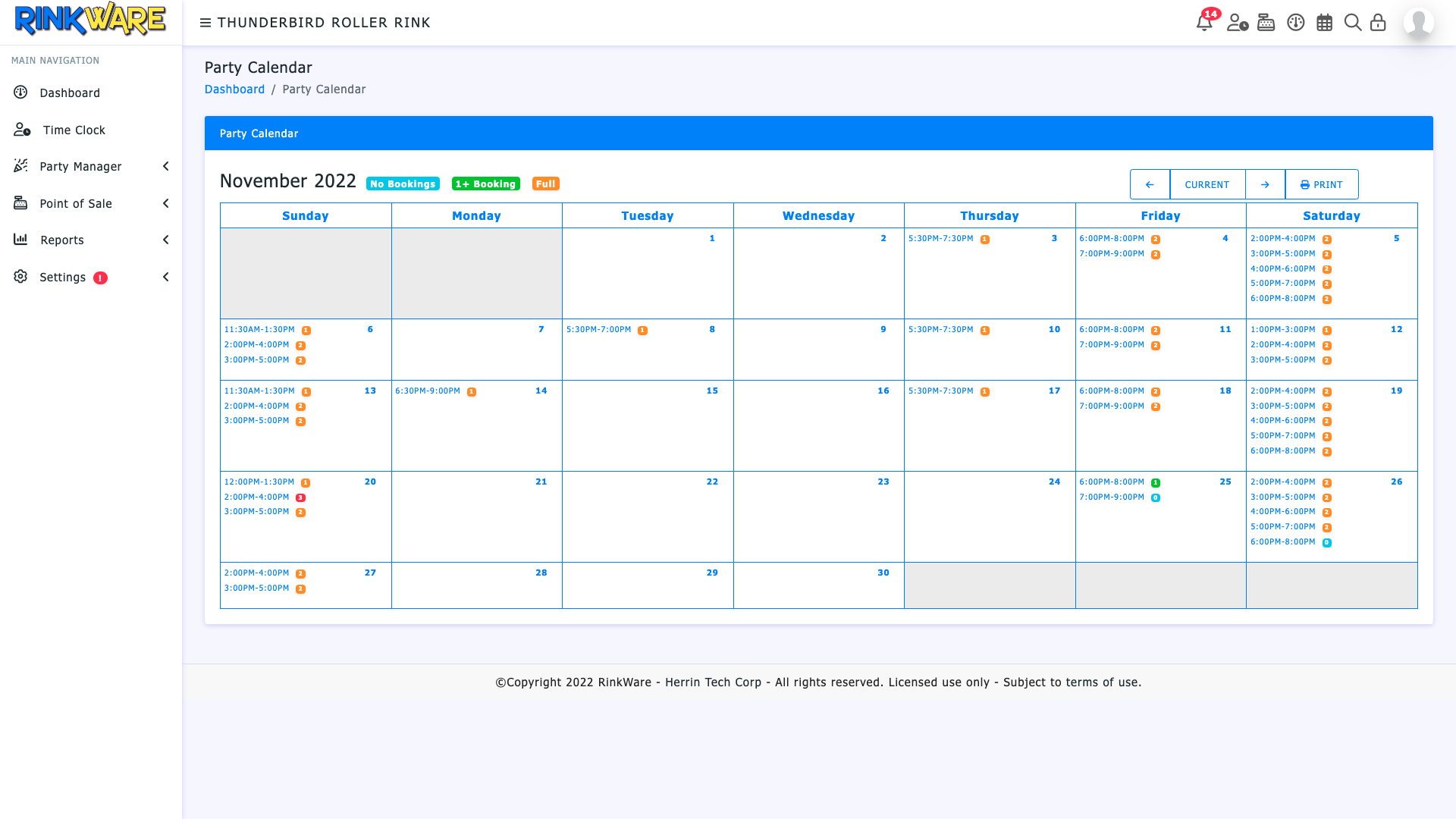Click orange badge on November 13 11:30AM-1:30PM

[306, 392]
